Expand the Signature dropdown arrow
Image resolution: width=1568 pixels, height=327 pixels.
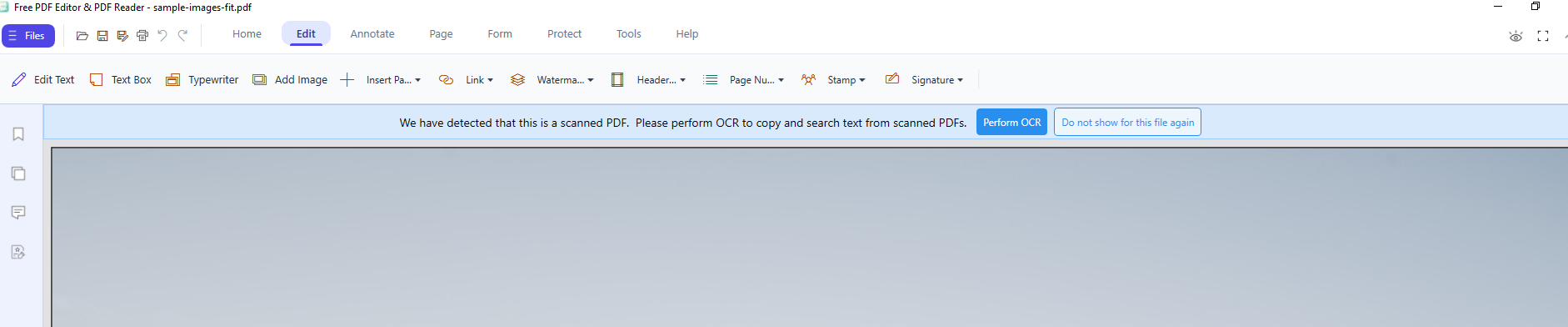(961, 80)
